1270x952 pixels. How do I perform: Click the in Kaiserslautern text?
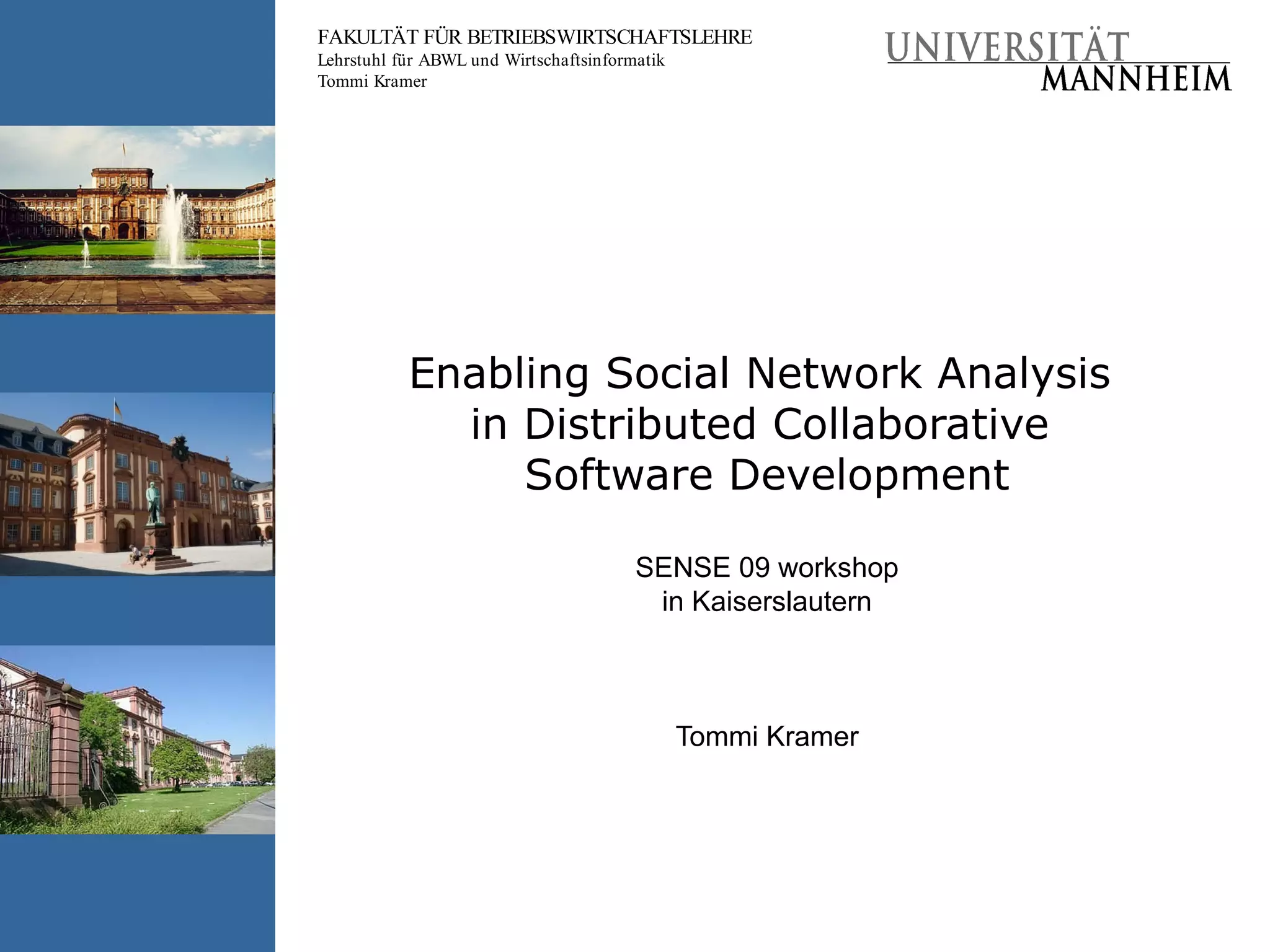click(x=766, y=601)
